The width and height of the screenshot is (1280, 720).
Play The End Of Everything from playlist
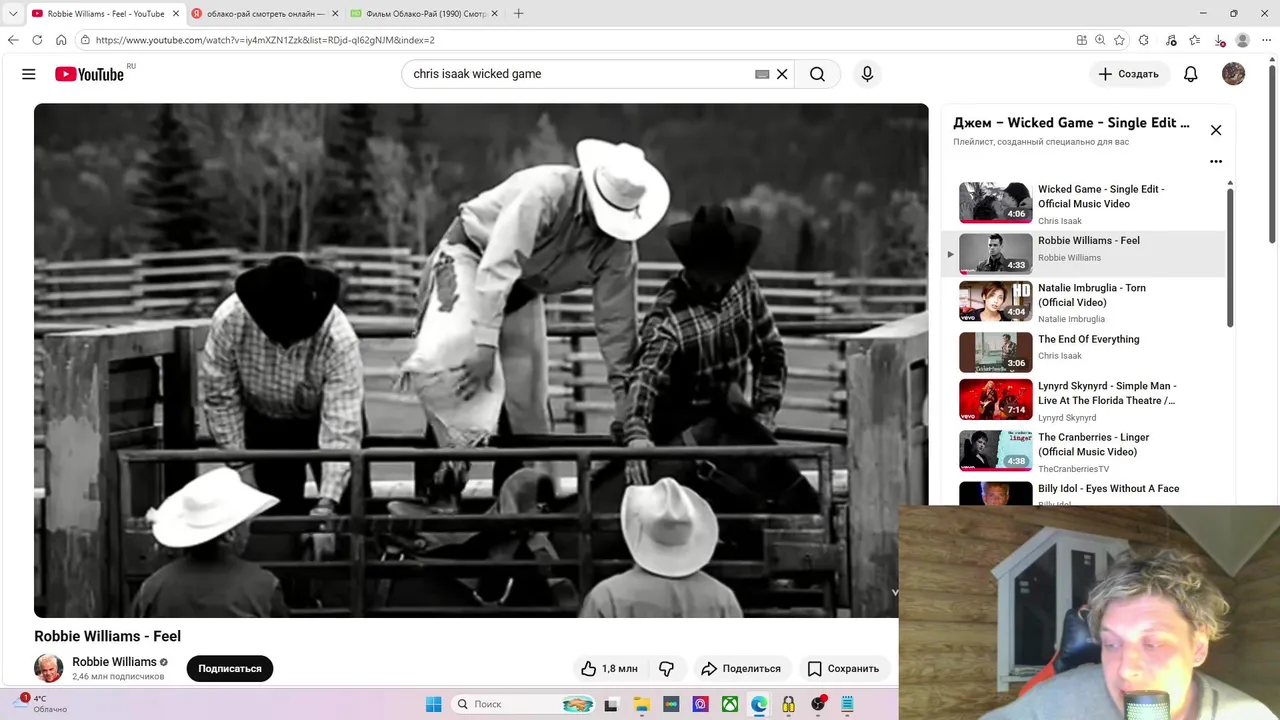(x=1083, y=352)
